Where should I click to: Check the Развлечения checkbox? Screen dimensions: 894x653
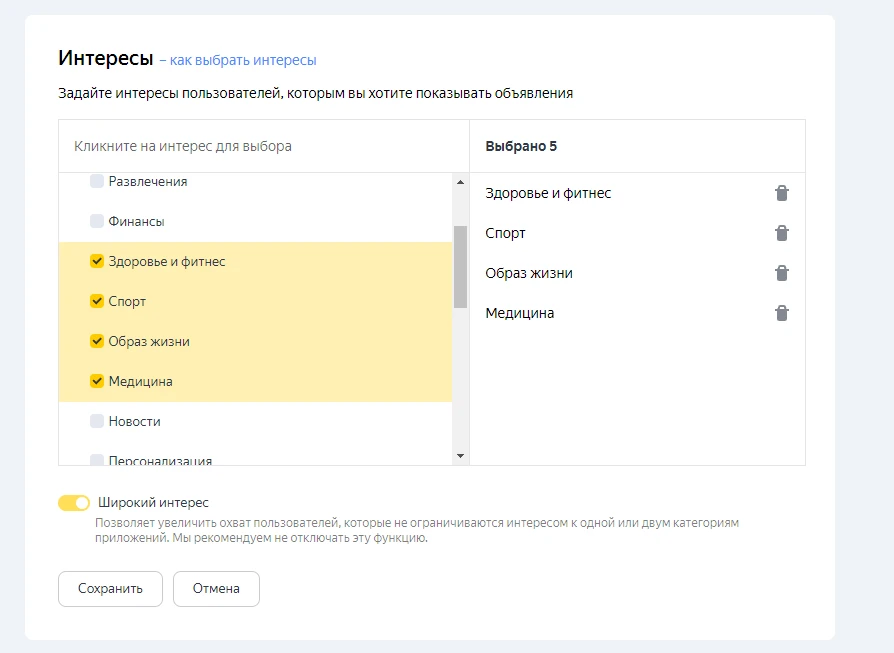click(x=97, y=181)
